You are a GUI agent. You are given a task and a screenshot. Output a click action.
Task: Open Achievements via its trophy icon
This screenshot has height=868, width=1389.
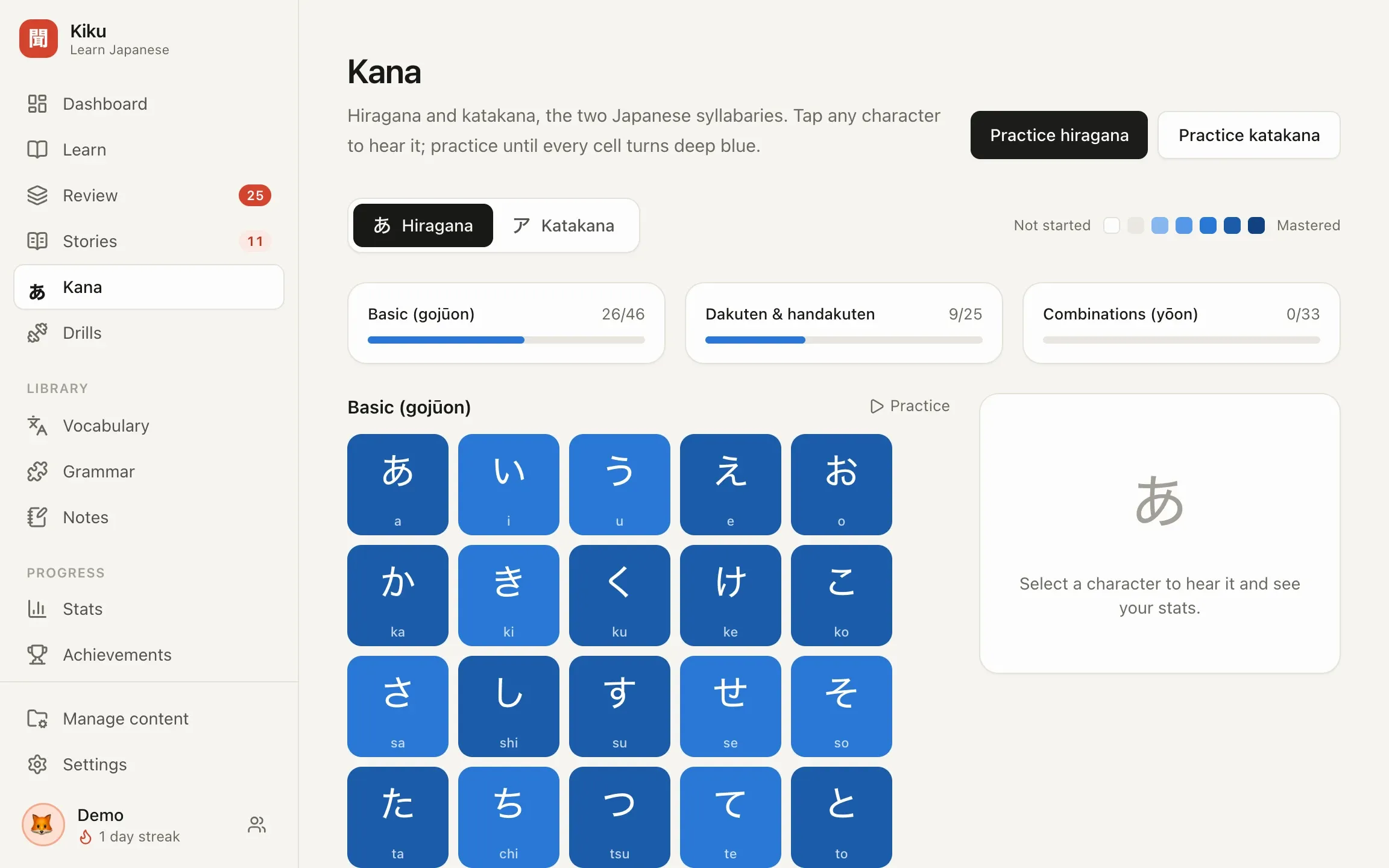coord(37,655)
